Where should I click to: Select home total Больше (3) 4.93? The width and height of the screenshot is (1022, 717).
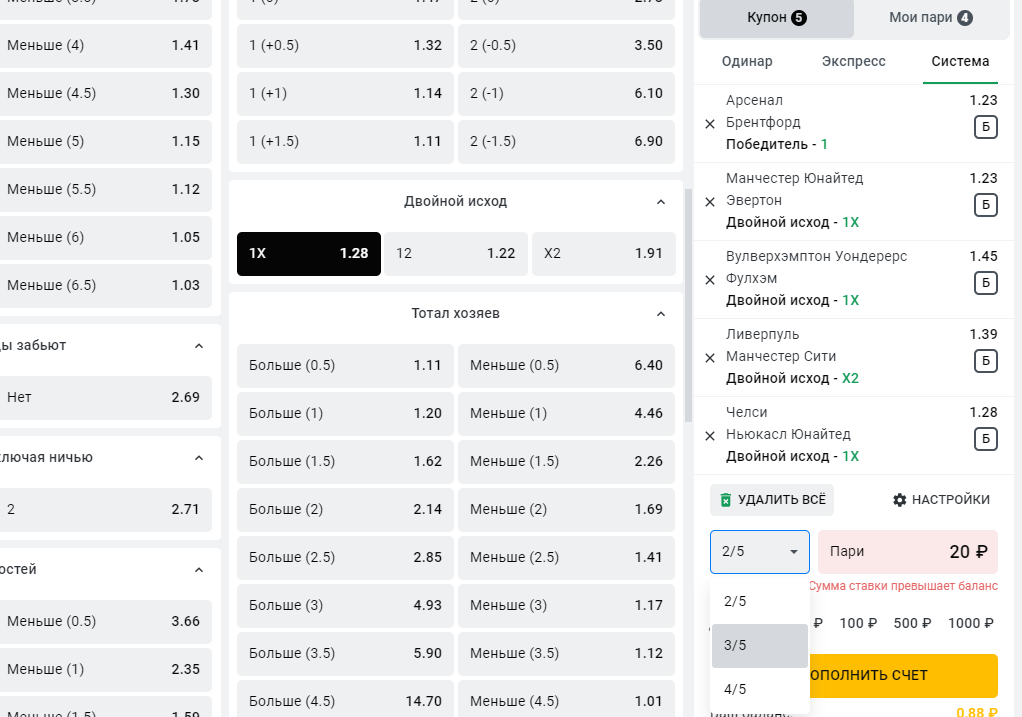[x=345, y=606]
